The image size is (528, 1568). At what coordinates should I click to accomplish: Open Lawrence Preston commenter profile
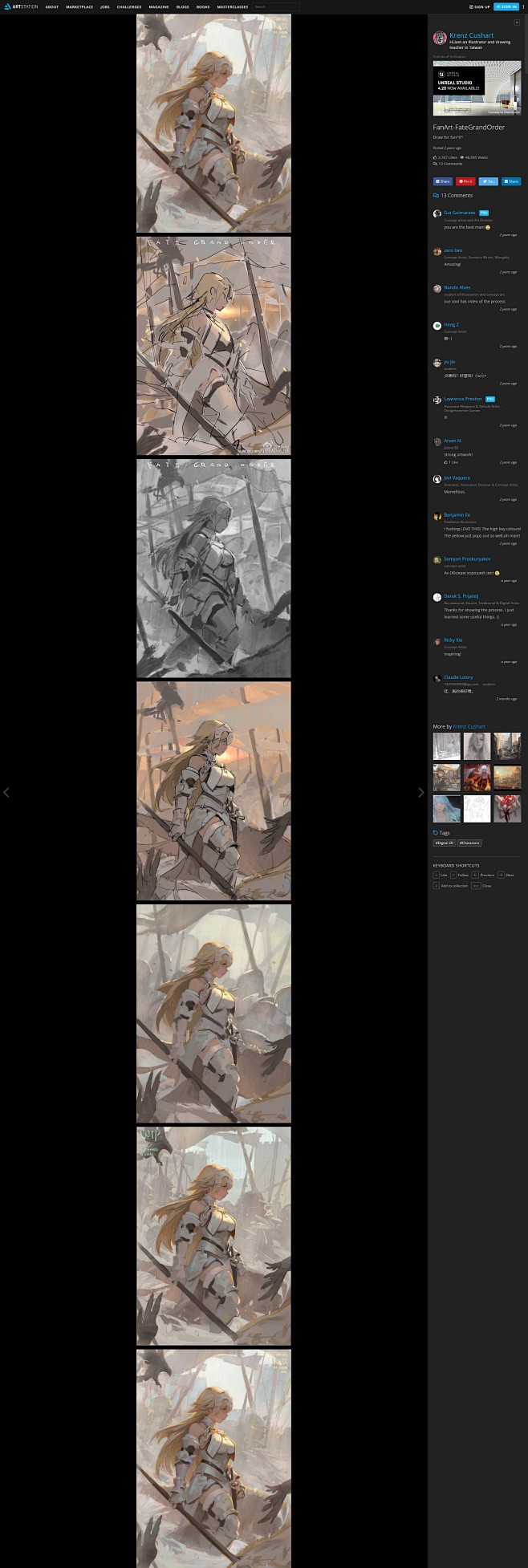click(463, 399)
